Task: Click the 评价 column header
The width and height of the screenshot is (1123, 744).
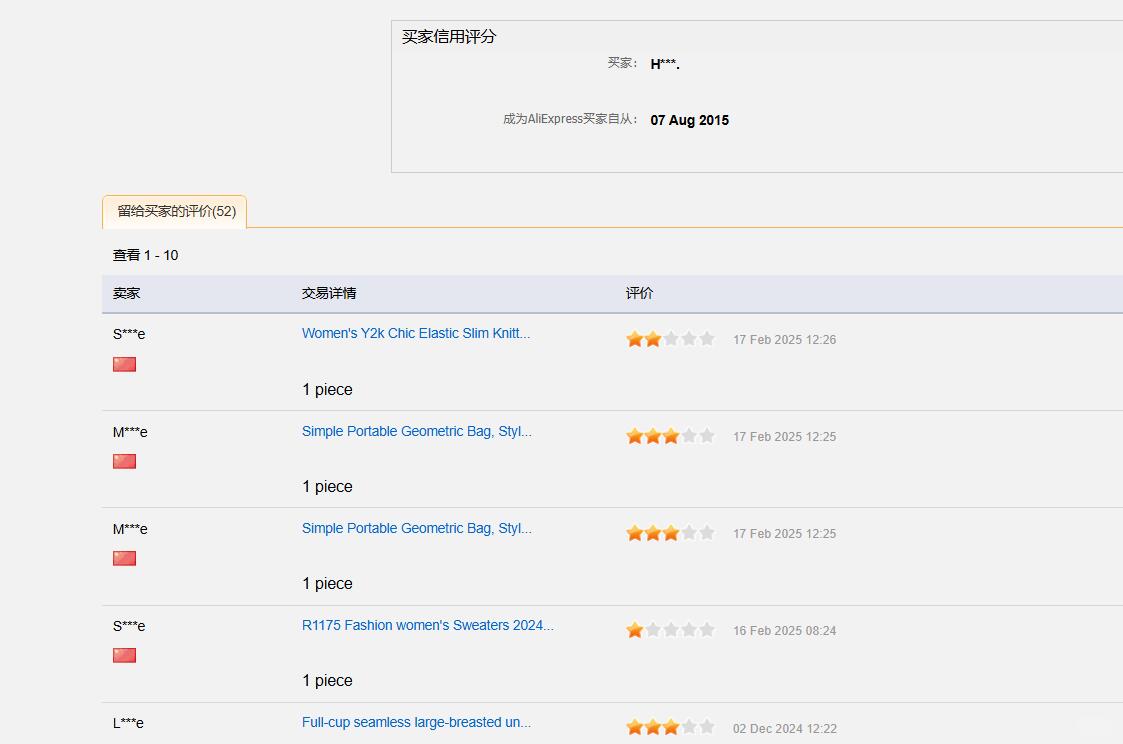Action: pos(639,293)
